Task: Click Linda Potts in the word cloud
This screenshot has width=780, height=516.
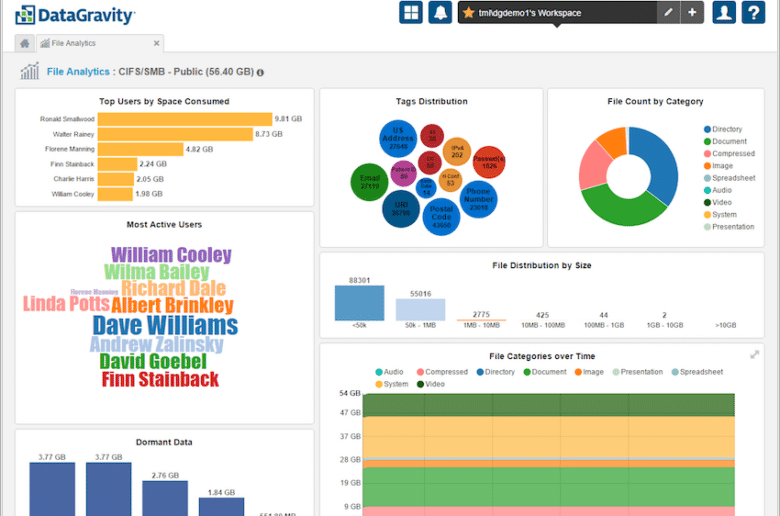Action: point(66,304)
